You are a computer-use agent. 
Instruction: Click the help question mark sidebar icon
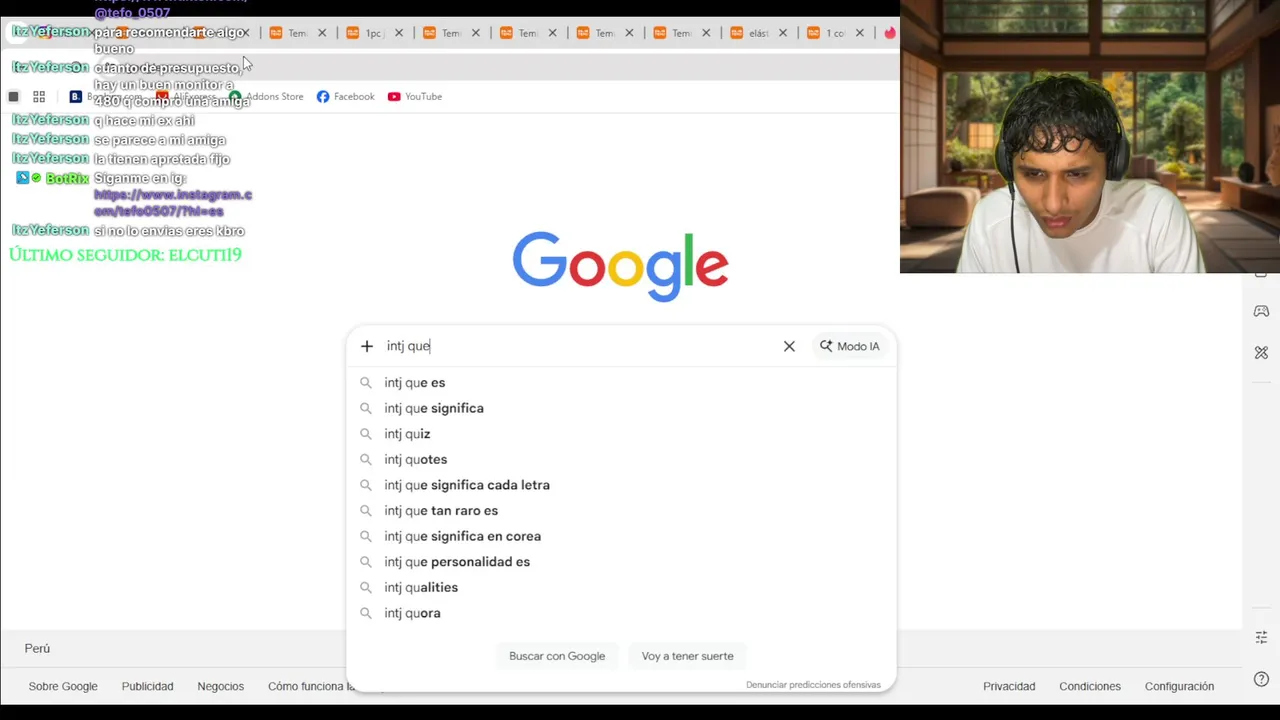(1261, 679)
